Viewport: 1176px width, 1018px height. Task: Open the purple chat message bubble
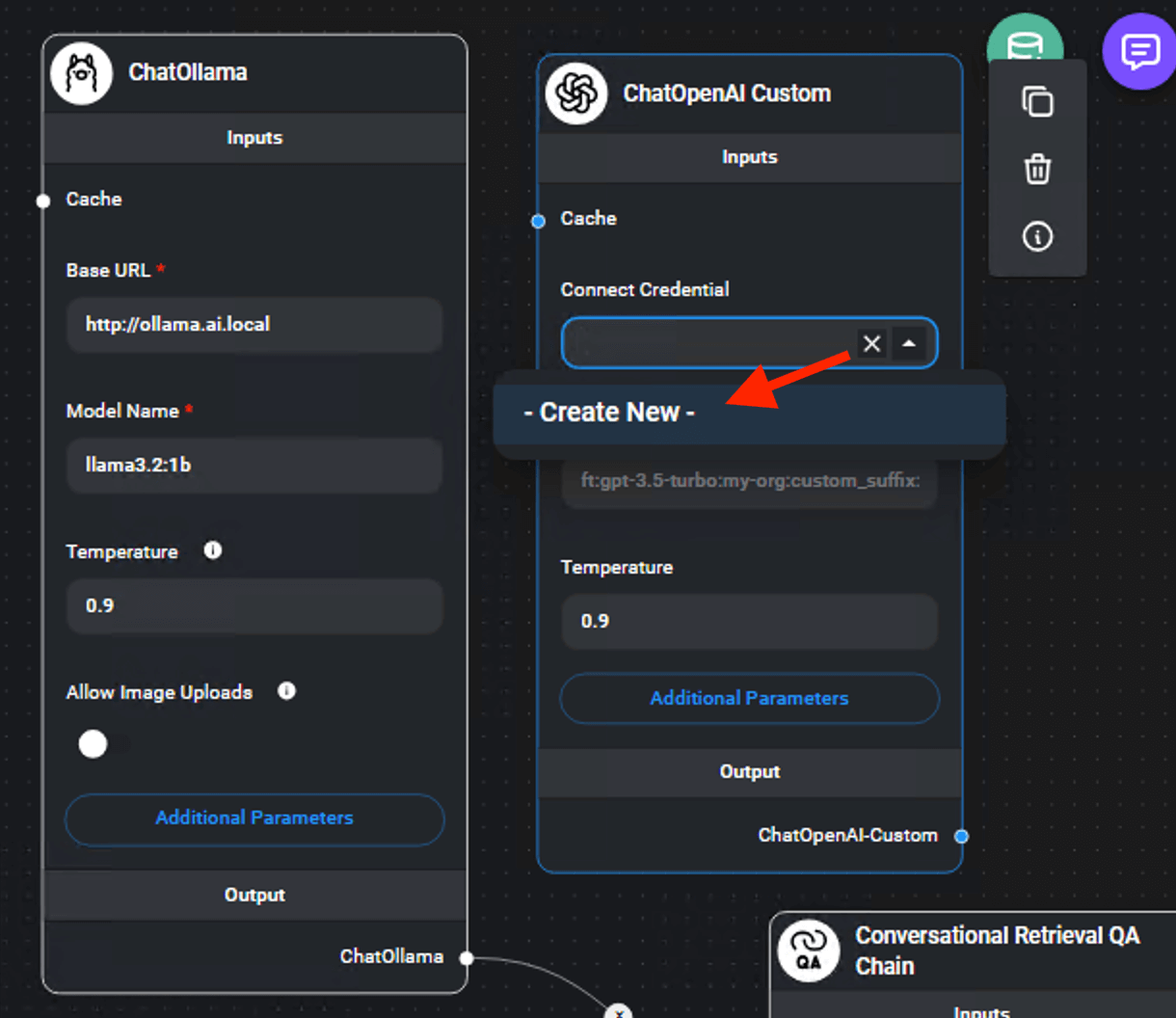[x=1139, y=51]
